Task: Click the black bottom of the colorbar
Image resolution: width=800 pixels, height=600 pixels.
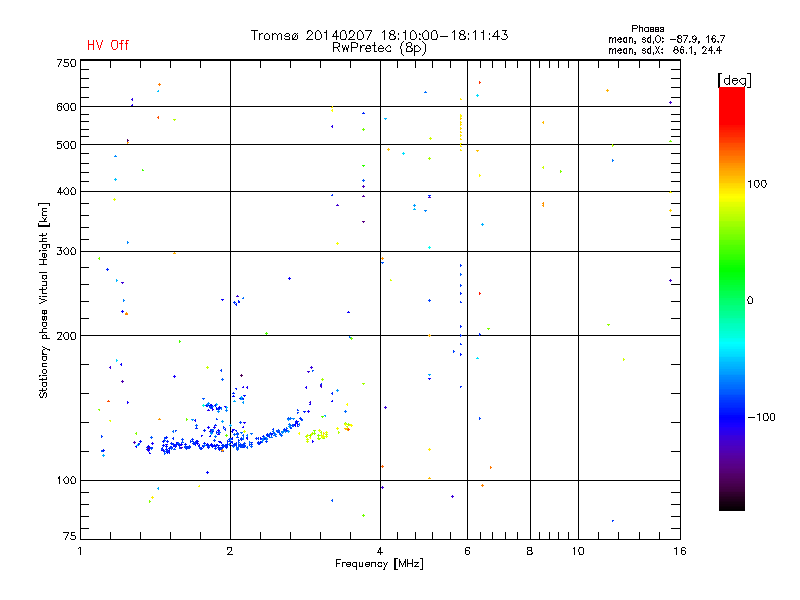Action: click(x=732, y=504)
